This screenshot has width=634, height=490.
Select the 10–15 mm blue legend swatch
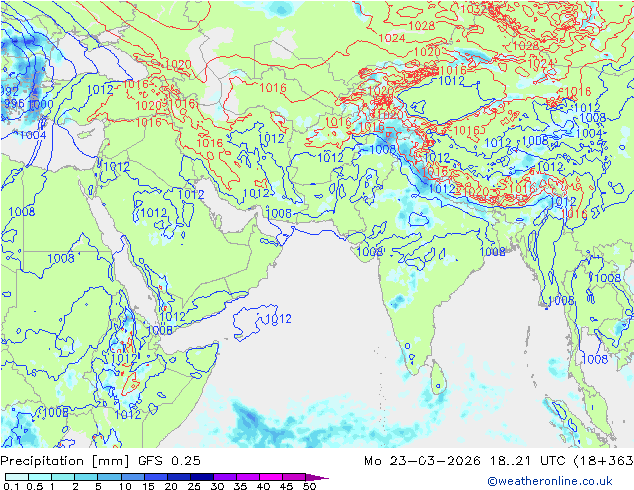click(x=133, y=477)
